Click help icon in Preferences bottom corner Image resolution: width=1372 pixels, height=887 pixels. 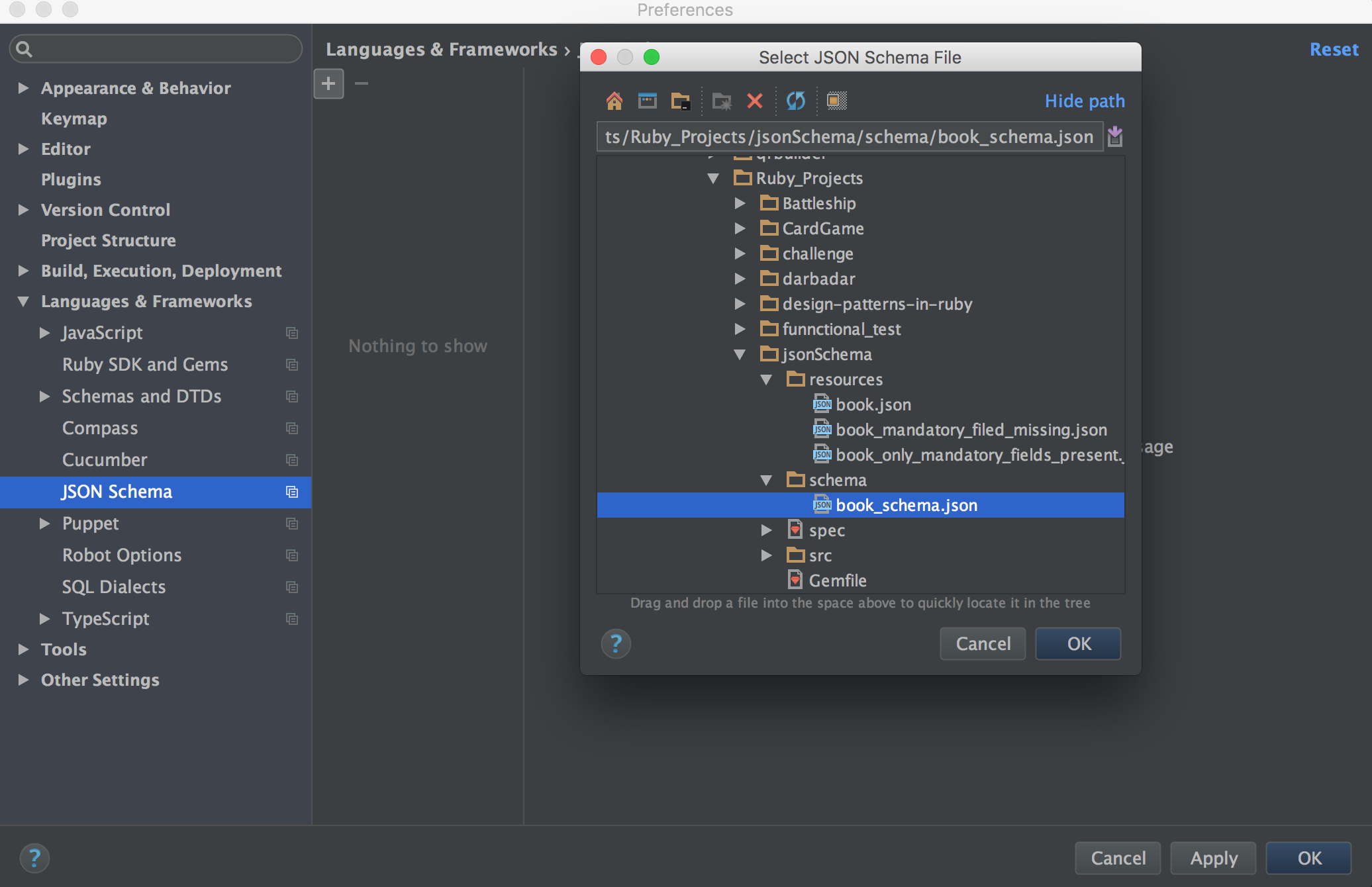(35, 858)
